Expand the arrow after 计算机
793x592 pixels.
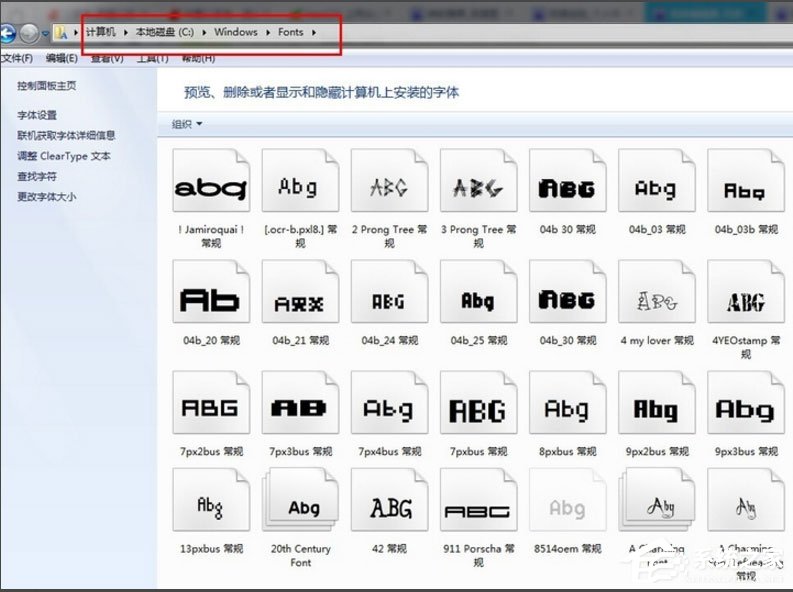point(125,32)
